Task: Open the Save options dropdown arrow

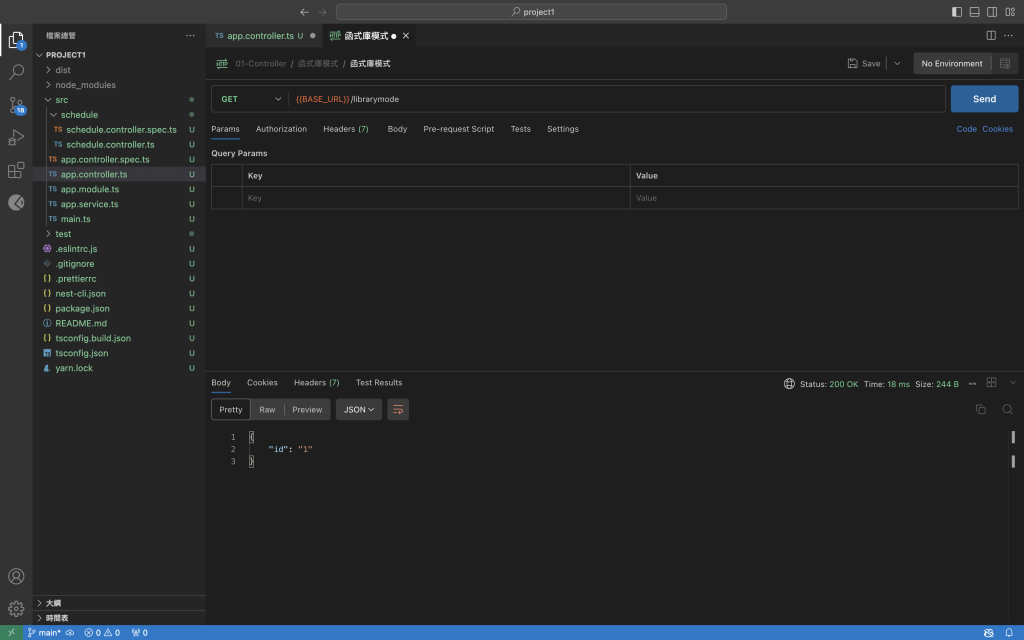Action: 897,63
